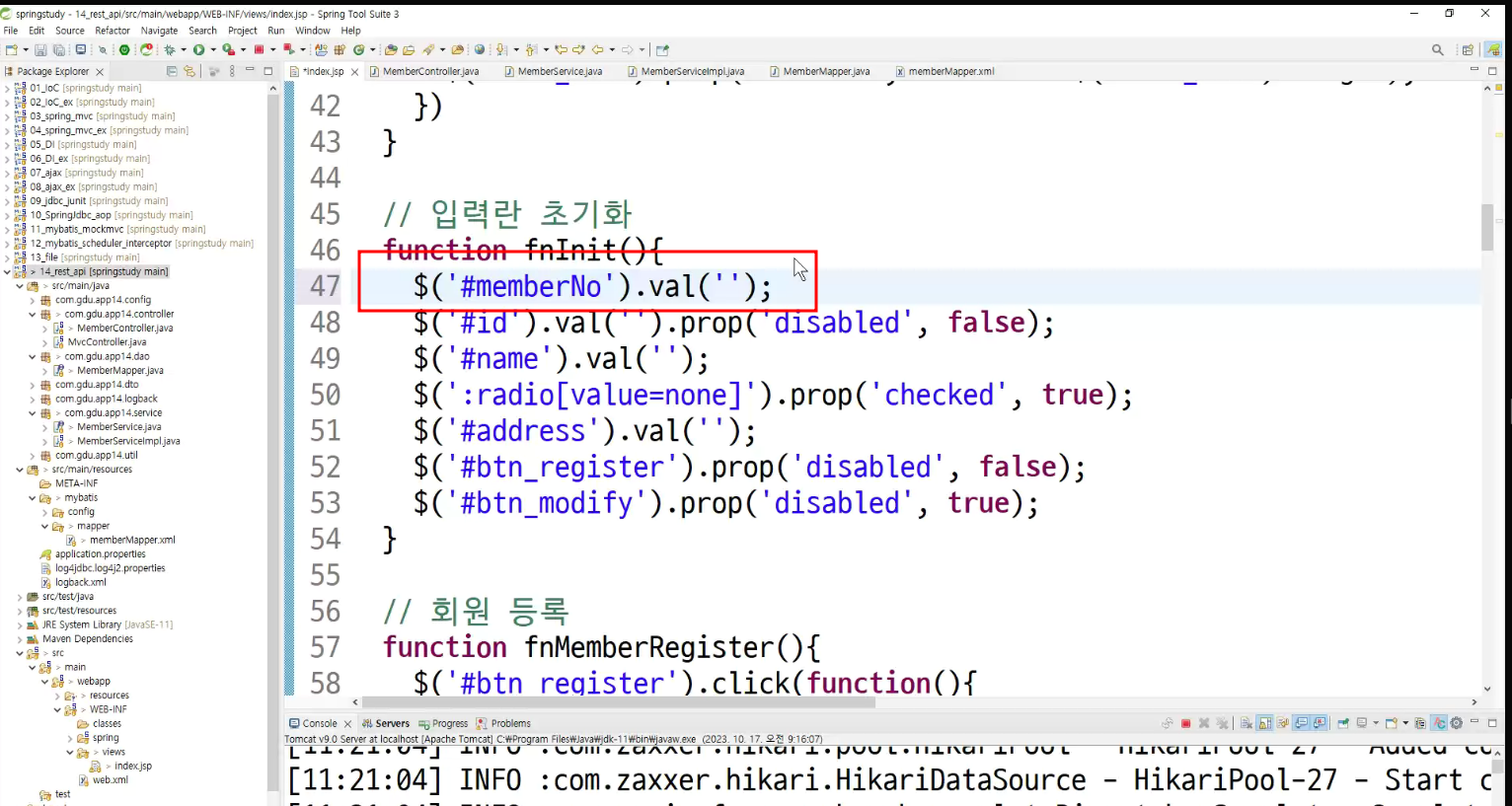Collapse the 14_rest_api project node
1512x806 pixels.
point(8,271)
